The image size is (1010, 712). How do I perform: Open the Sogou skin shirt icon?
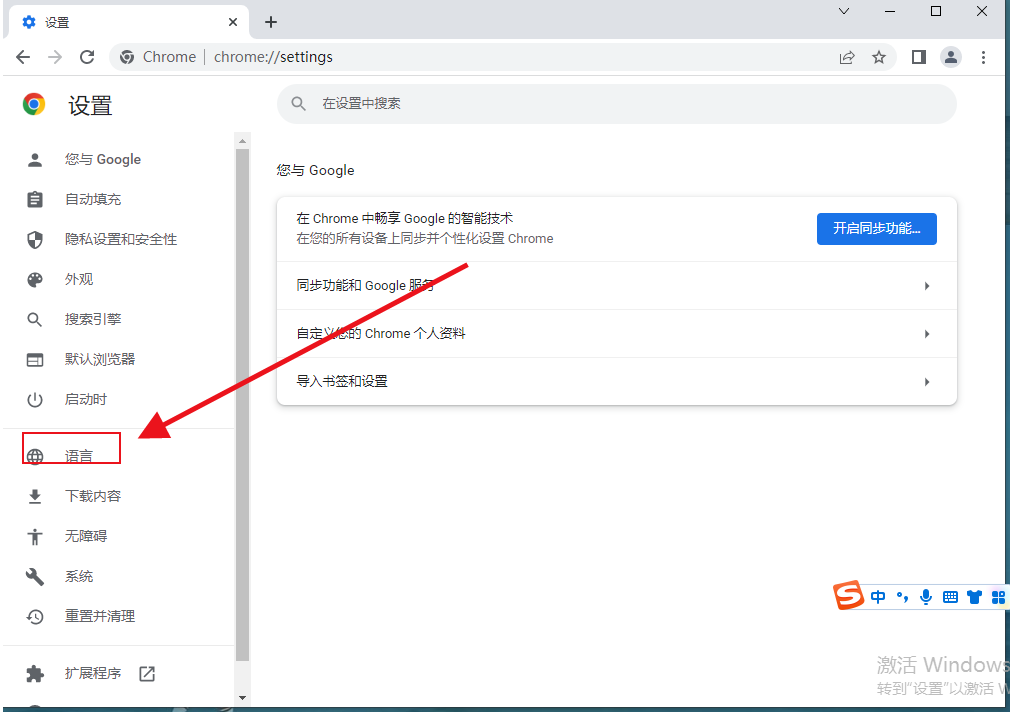[974, 597]
